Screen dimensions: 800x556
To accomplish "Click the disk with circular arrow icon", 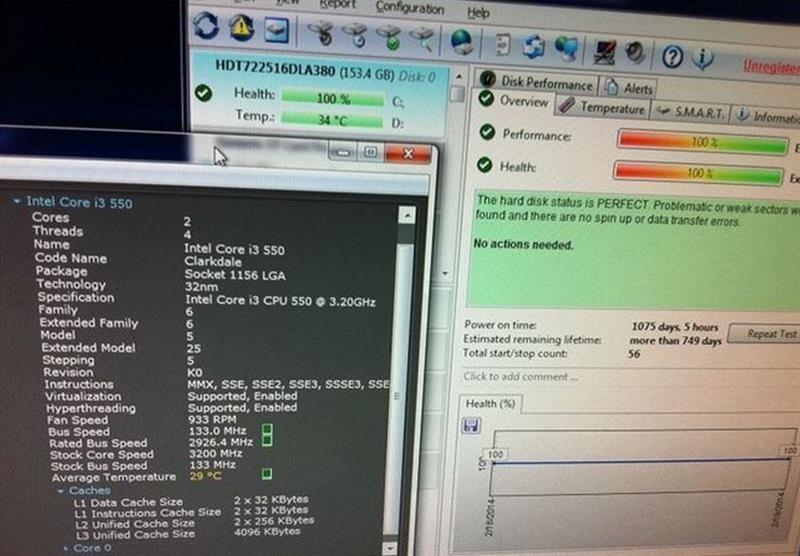I will click(355, 35).
